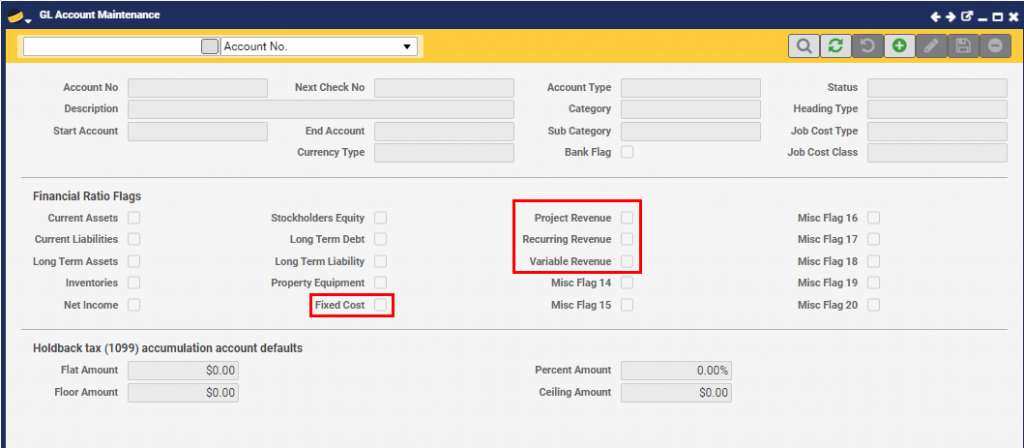
Task: Toggle the Bank Flag checkbox
Action: click(x=627, y=152)
